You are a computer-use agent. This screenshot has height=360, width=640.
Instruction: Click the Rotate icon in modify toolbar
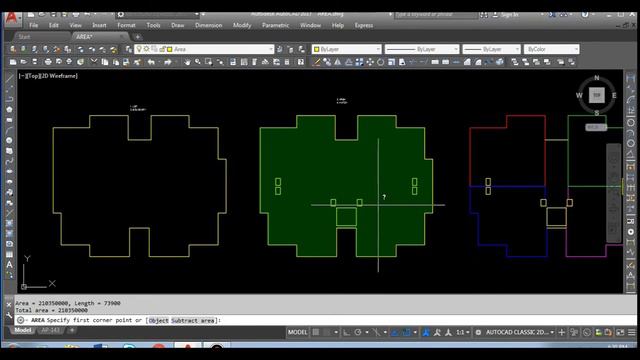pyautogui.click(x=380, y=62)
